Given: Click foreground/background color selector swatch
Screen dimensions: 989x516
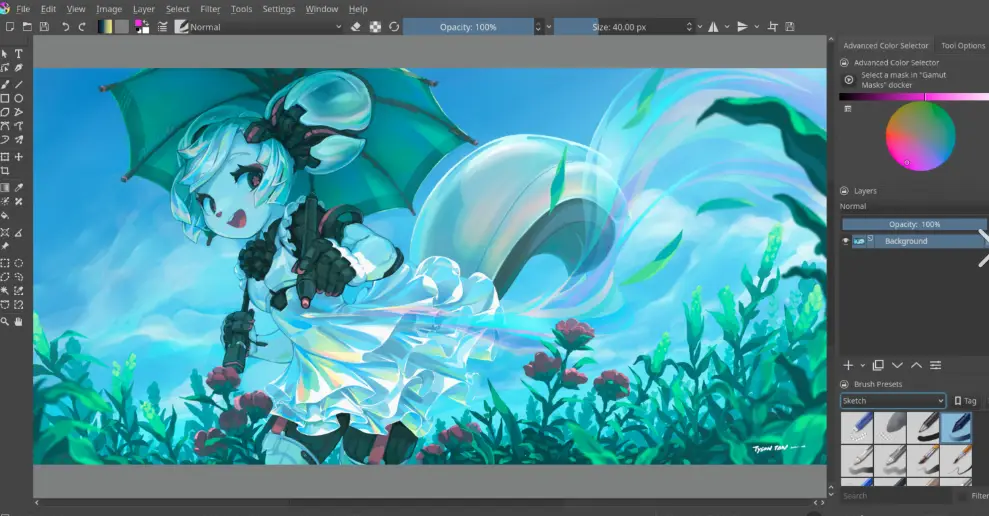Looking at the screenshot, I should (x=142, y=26).
